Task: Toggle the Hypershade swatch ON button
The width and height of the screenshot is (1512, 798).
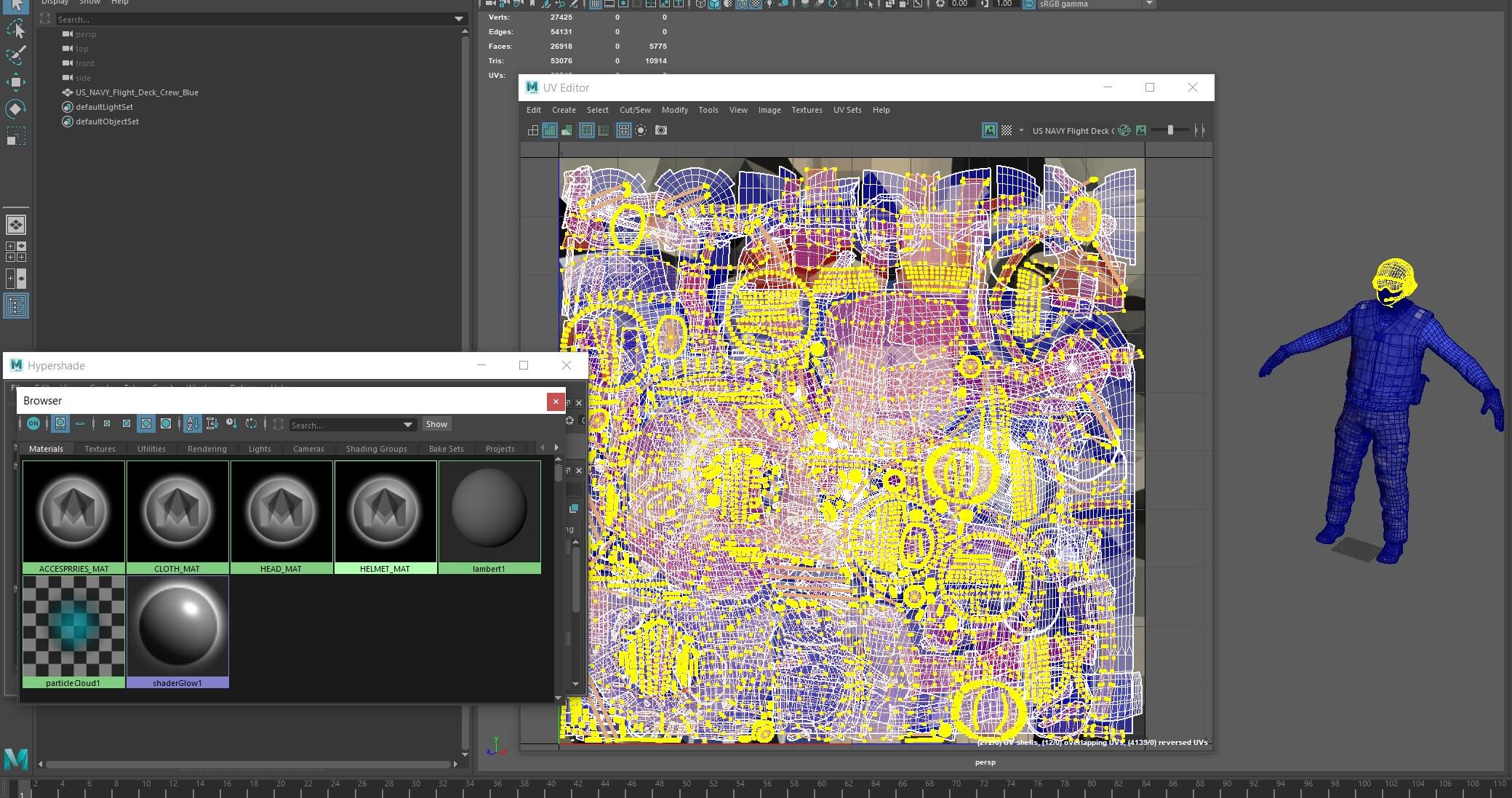Action: coord(33,423)
